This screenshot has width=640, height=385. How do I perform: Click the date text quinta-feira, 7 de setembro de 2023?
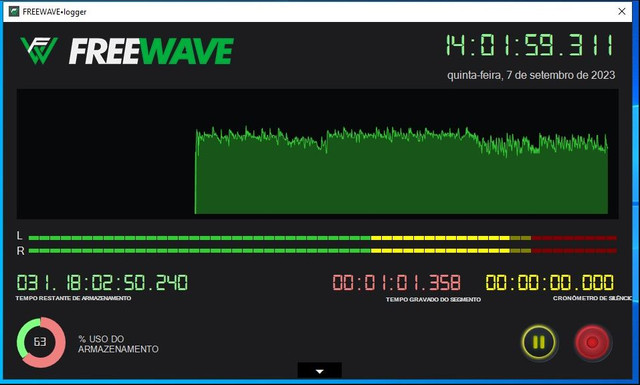531,75
